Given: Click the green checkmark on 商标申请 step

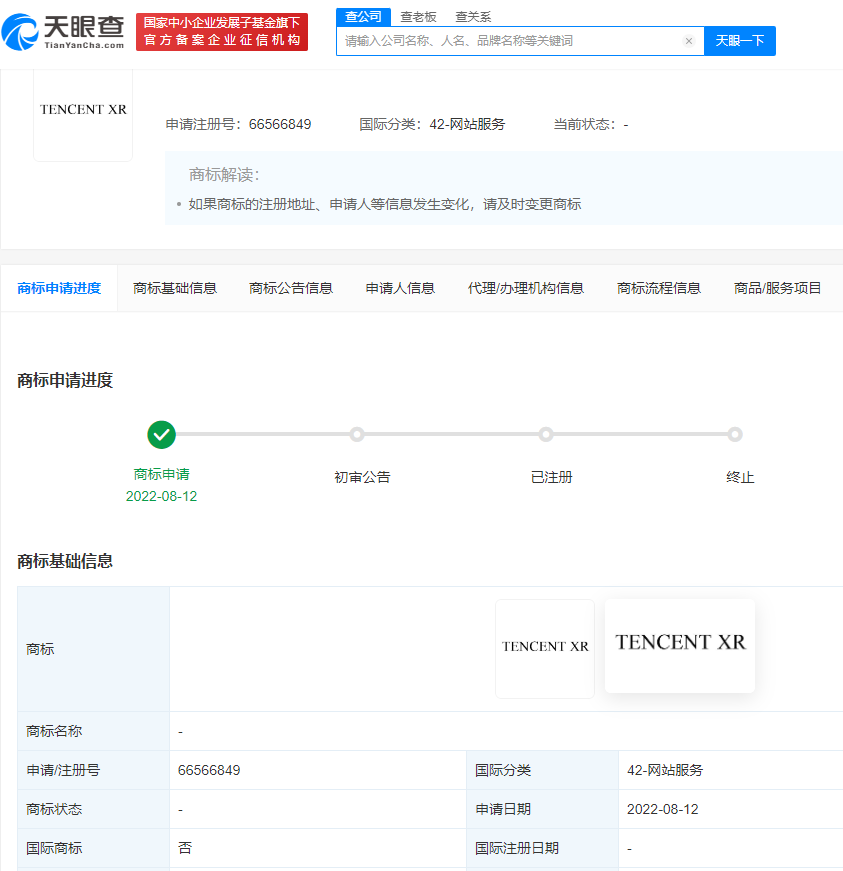Looking at the screenshot, I should (x=161, y=435).
